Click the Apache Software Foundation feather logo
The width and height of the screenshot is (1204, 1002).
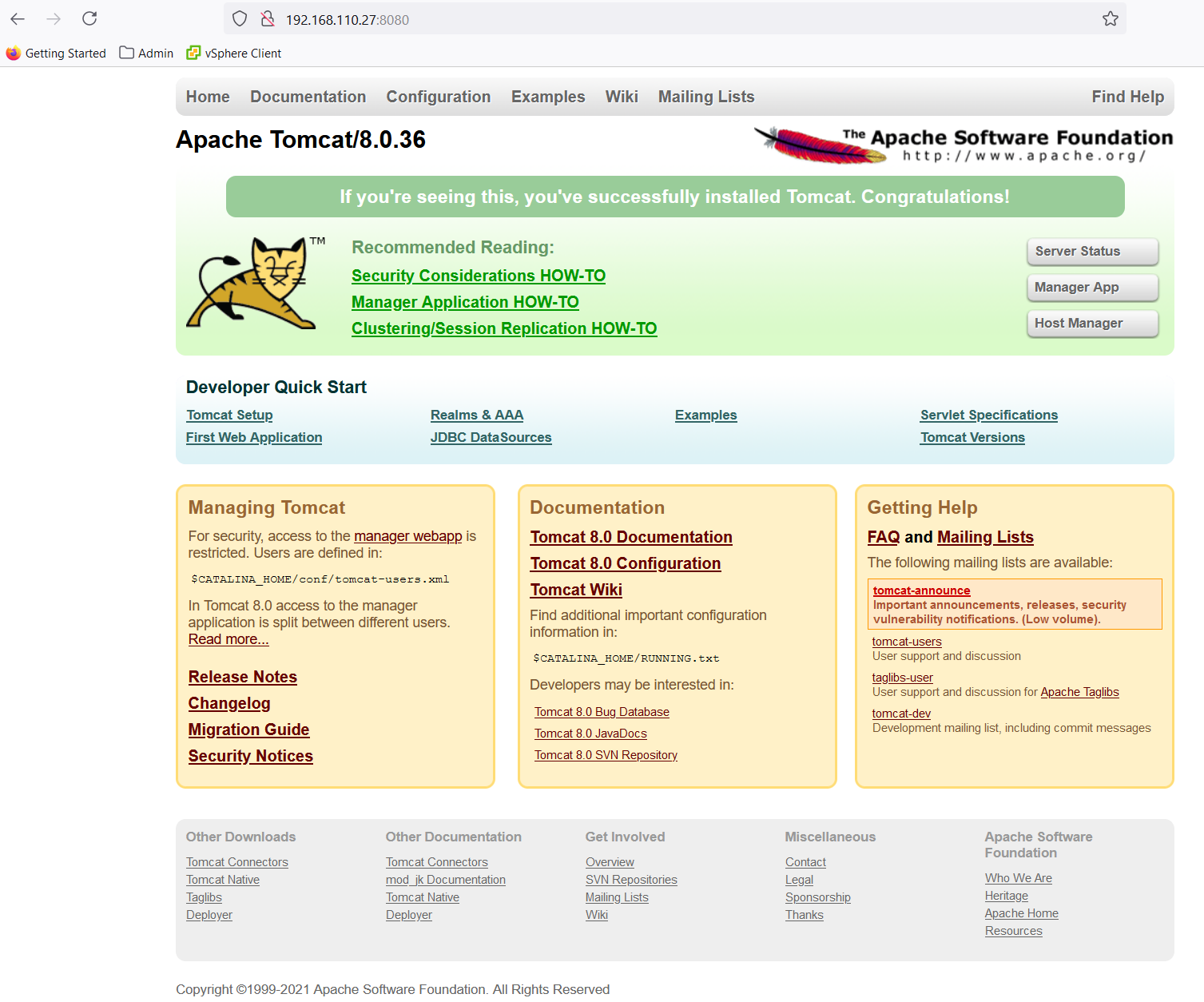pos(964,145)
